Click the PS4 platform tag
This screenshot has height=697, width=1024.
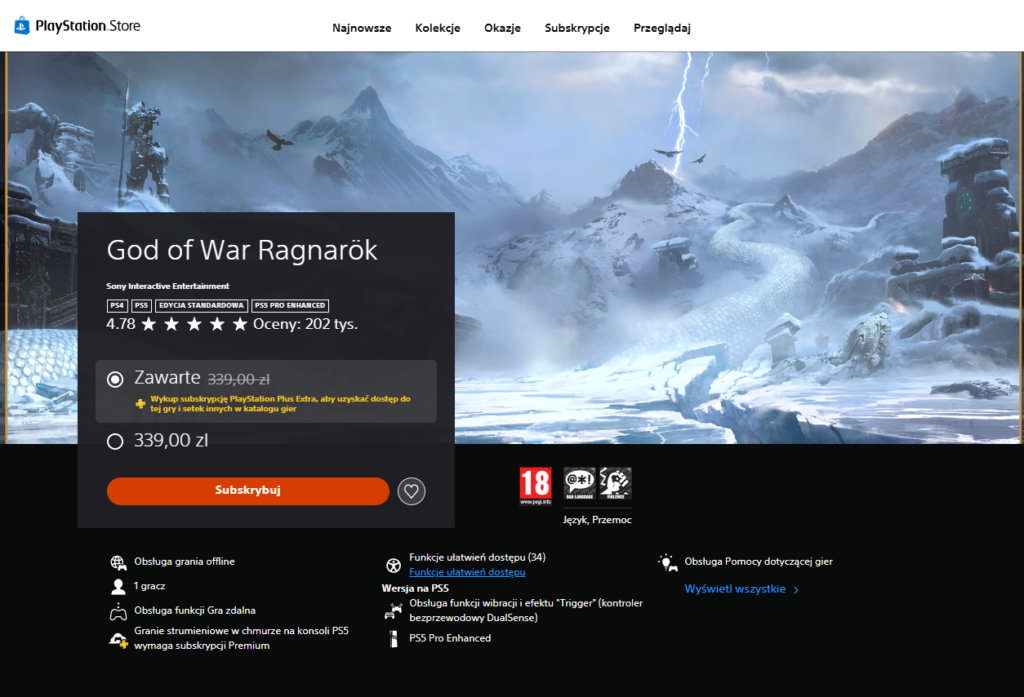click(117, 306)
